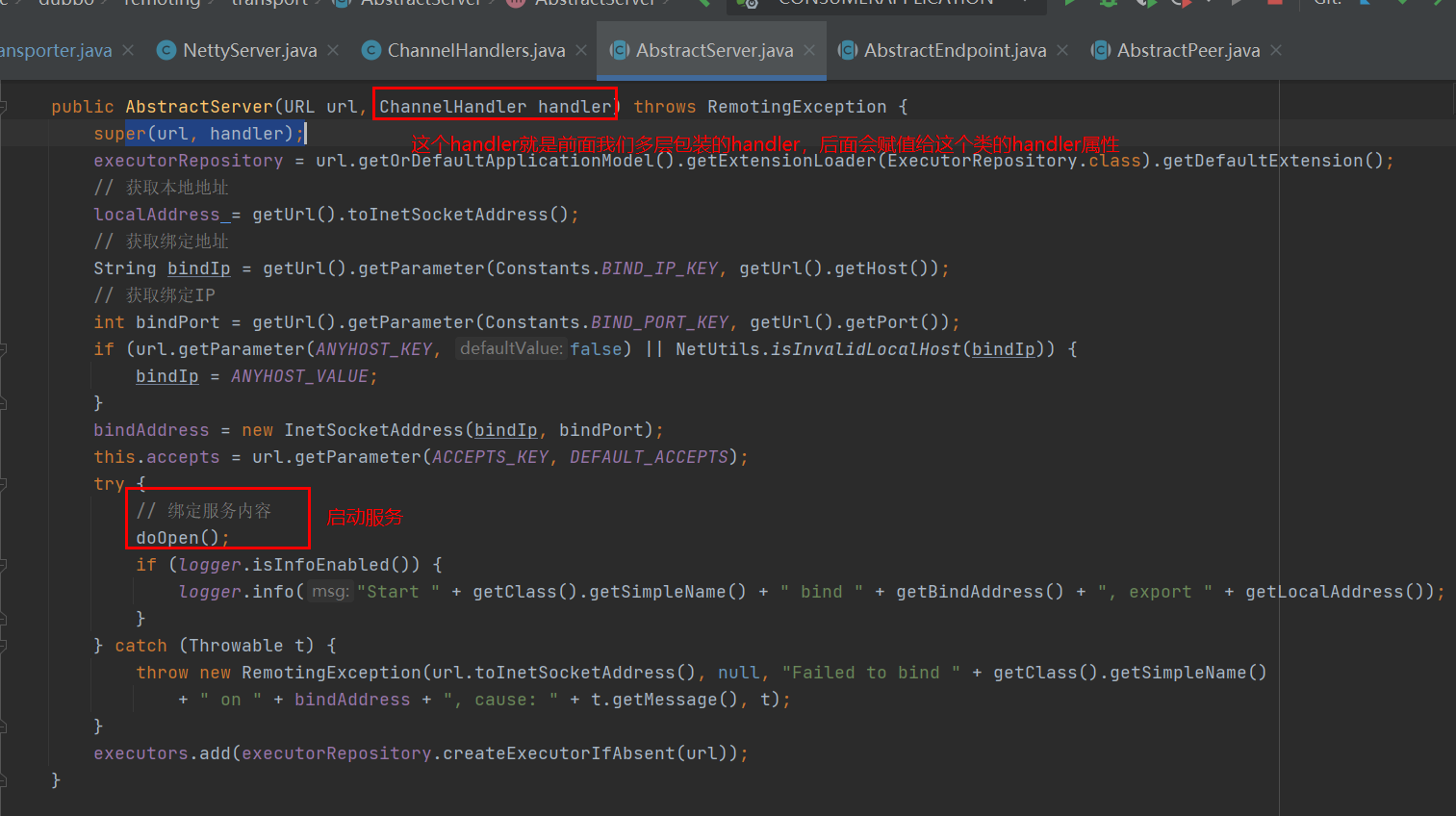Image resolution: width=1456 pixels, height=816 pixels.
Task: Click the class icon on NettyServer.java tab
Action: click(x=166, y=50)
